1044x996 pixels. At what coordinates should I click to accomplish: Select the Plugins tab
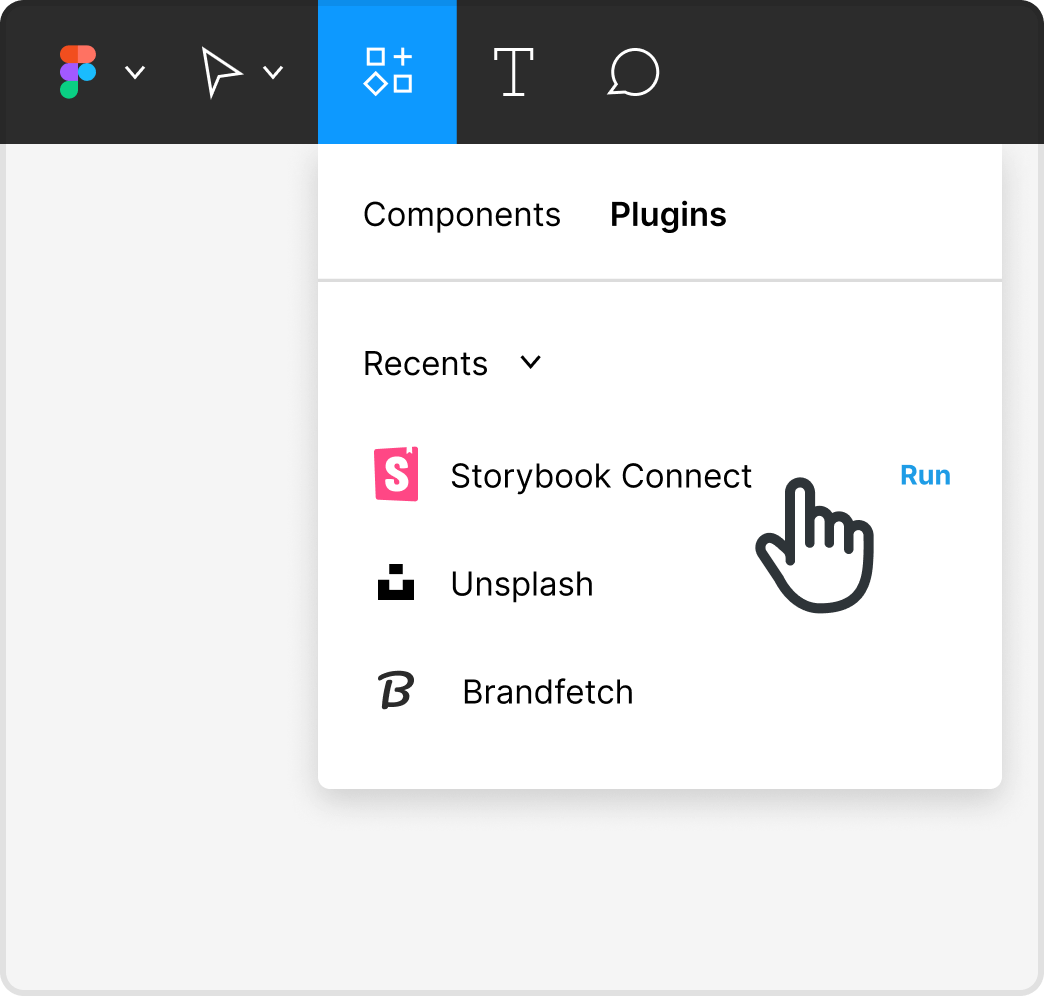(x=668, y=214)
